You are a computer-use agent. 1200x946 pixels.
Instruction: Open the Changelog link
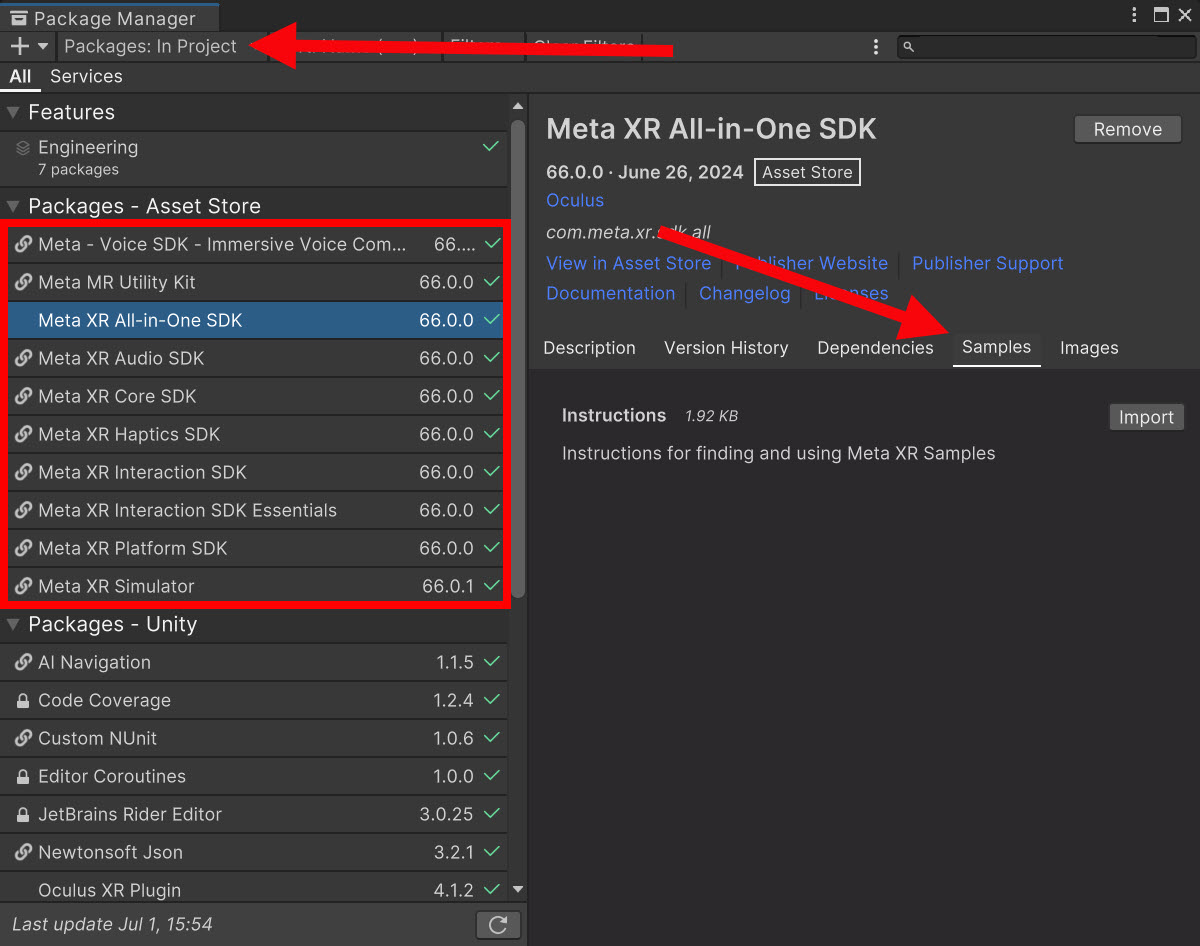(x=744, y=293)
